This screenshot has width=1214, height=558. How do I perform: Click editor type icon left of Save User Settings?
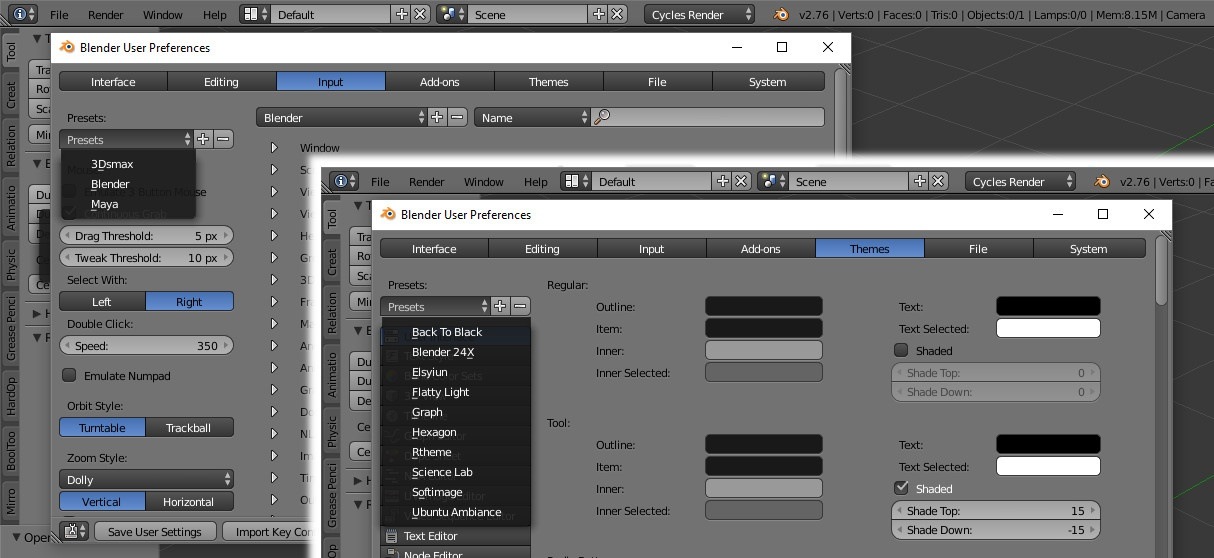[73, 532]
